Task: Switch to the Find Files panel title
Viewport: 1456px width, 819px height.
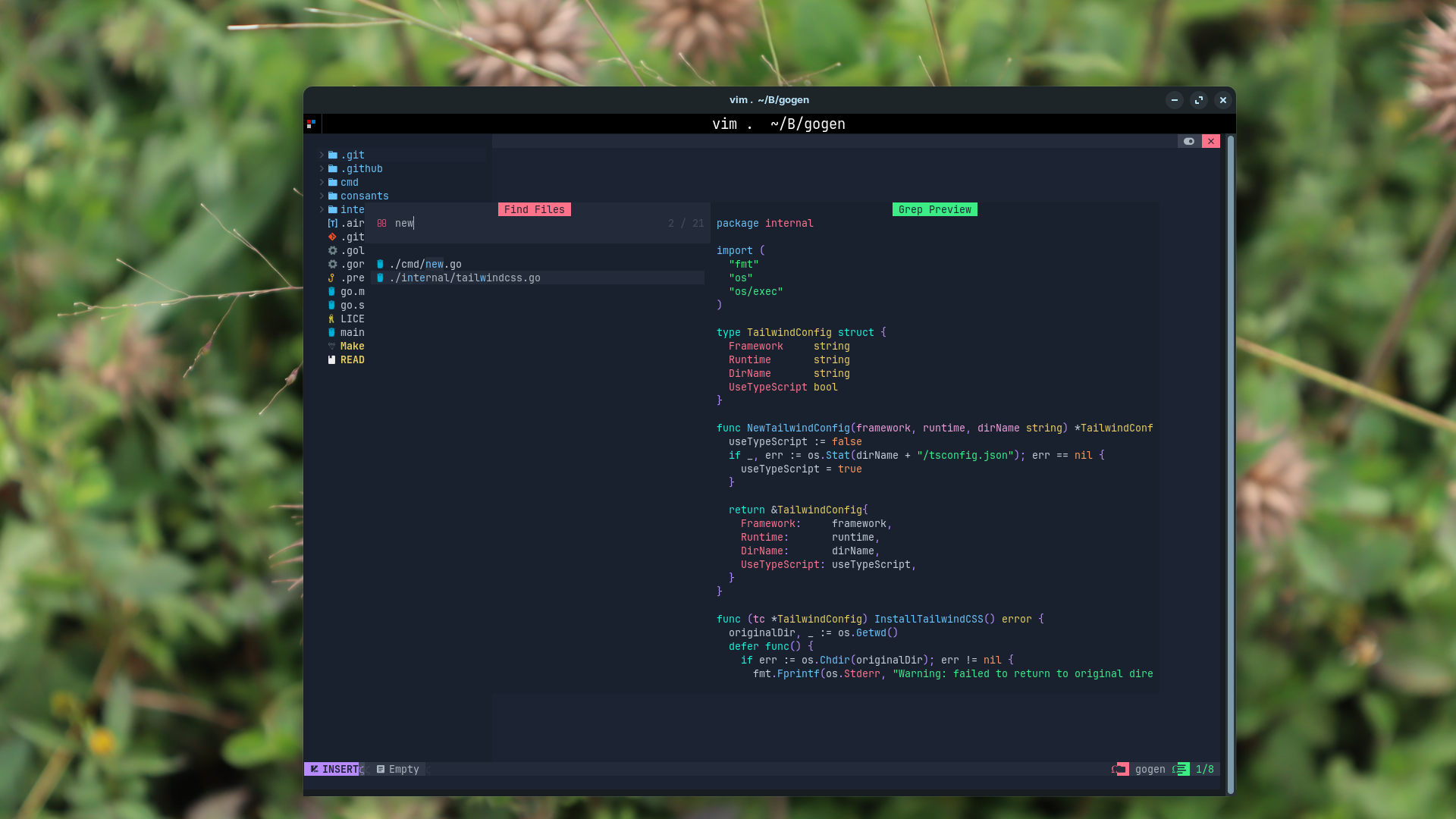Action: coord(534,209)
